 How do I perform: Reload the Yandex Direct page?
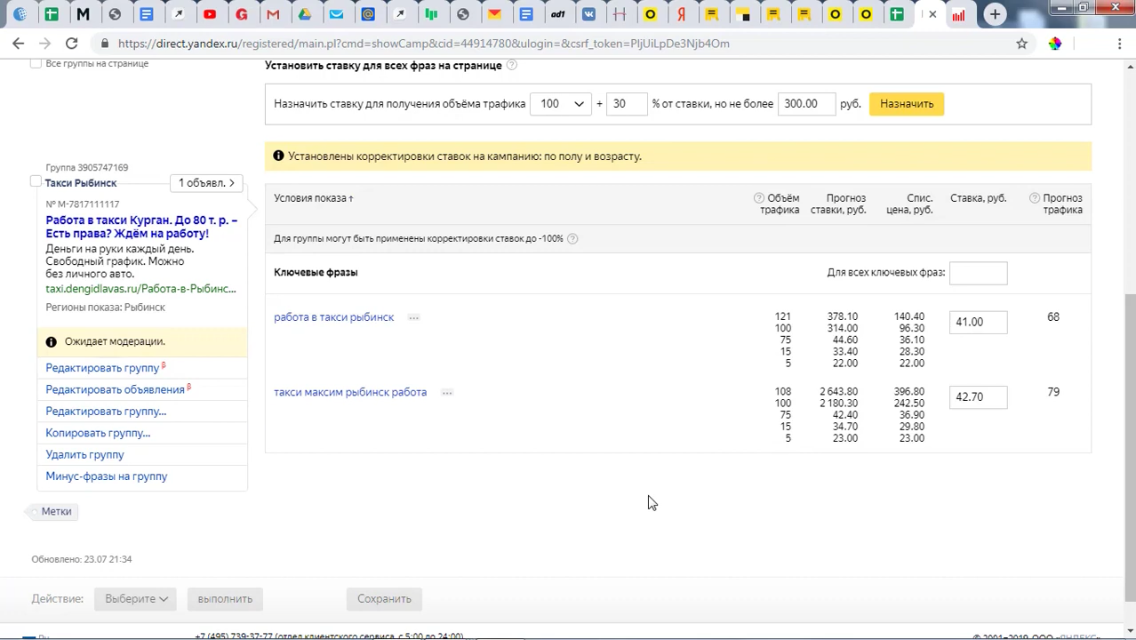(72, 43)
